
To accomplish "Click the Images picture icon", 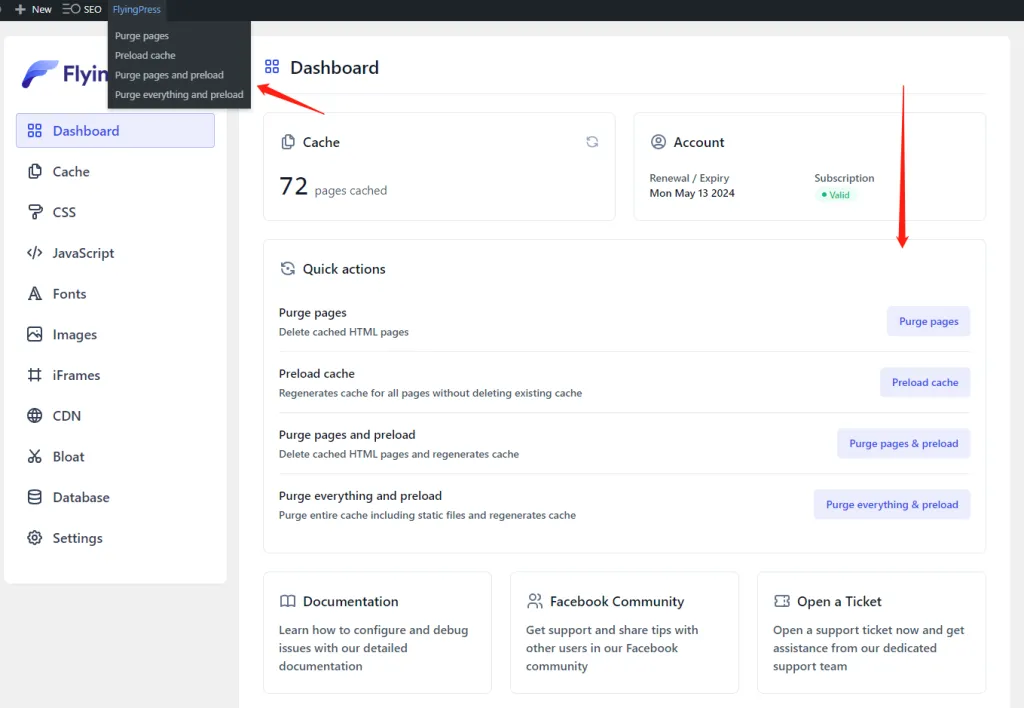I will point(35,335).
